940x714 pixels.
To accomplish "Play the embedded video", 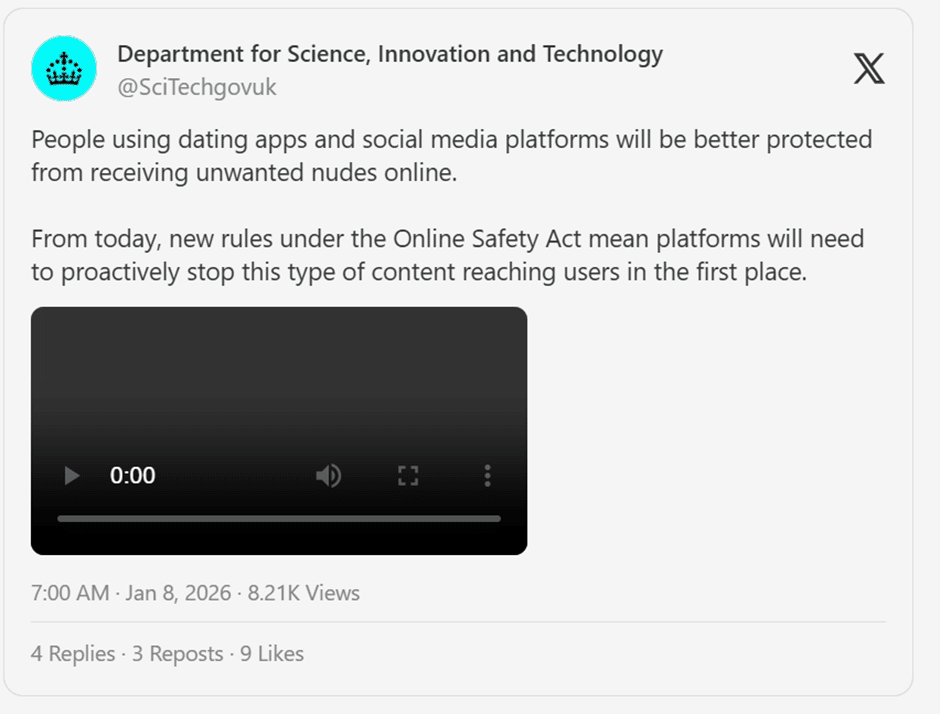I will pyautogui.click(x=72, y=476).
